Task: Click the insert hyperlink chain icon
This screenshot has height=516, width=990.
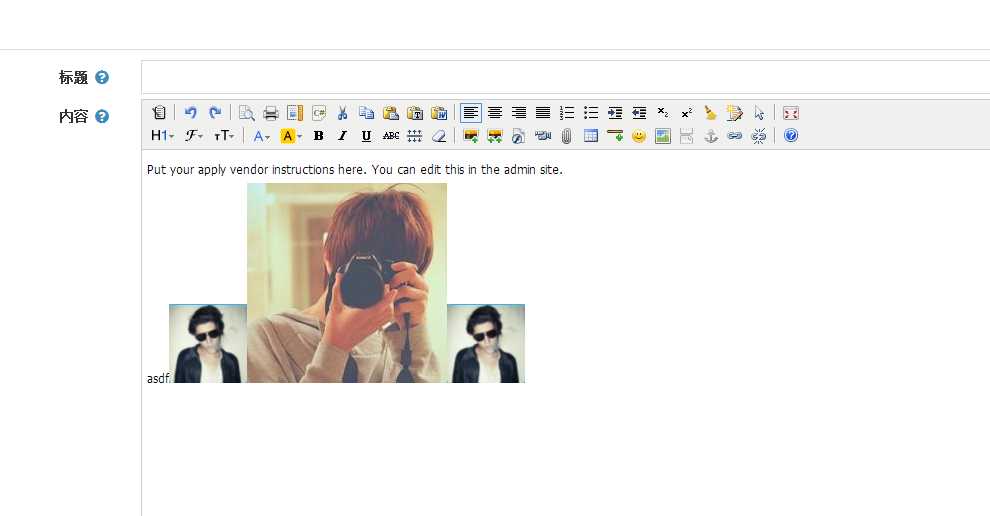Action: [735, 136]
